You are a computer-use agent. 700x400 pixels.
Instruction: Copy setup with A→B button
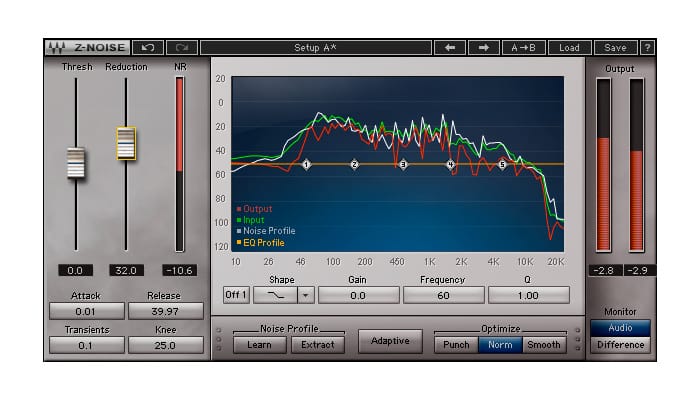pyautogui.click(x=523, y=47)
